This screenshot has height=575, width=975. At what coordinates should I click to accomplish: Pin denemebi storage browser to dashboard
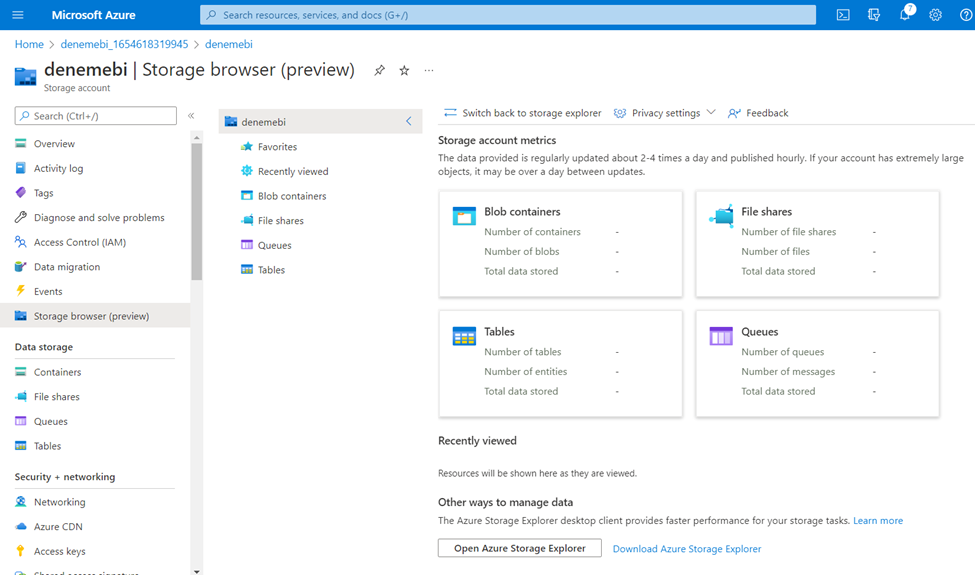tap(379, 71)
